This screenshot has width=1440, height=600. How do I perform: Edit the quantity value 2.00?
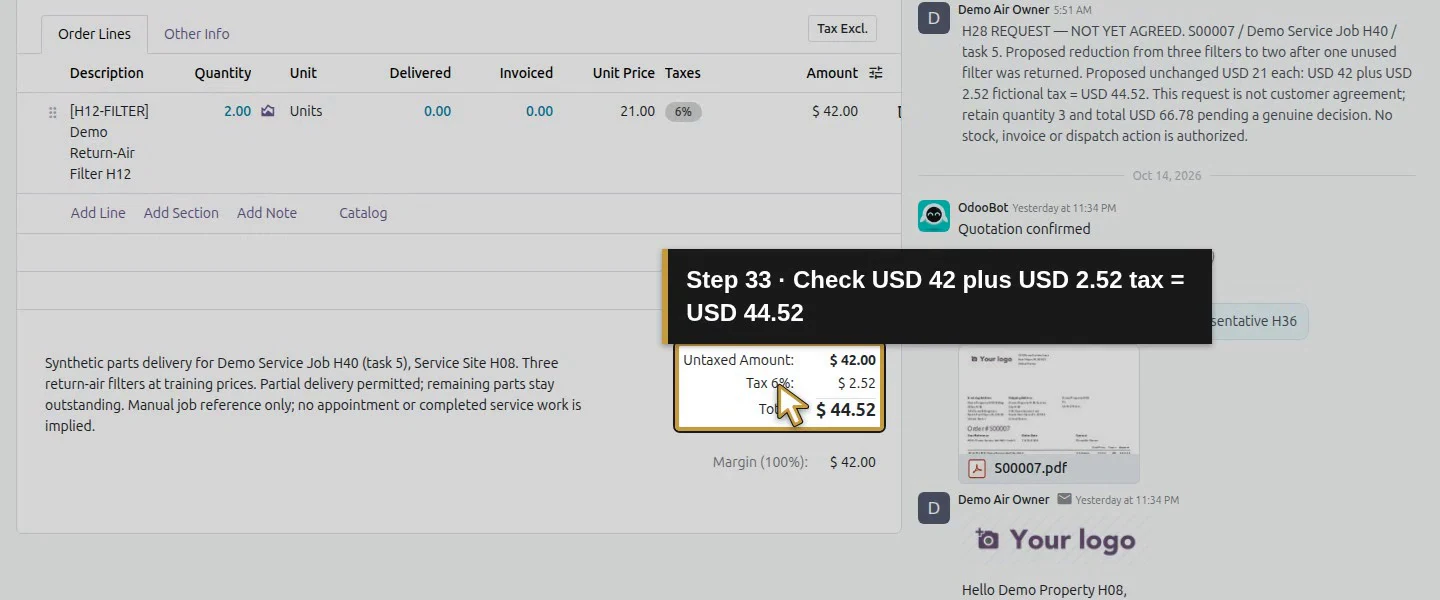pos(237,111)
